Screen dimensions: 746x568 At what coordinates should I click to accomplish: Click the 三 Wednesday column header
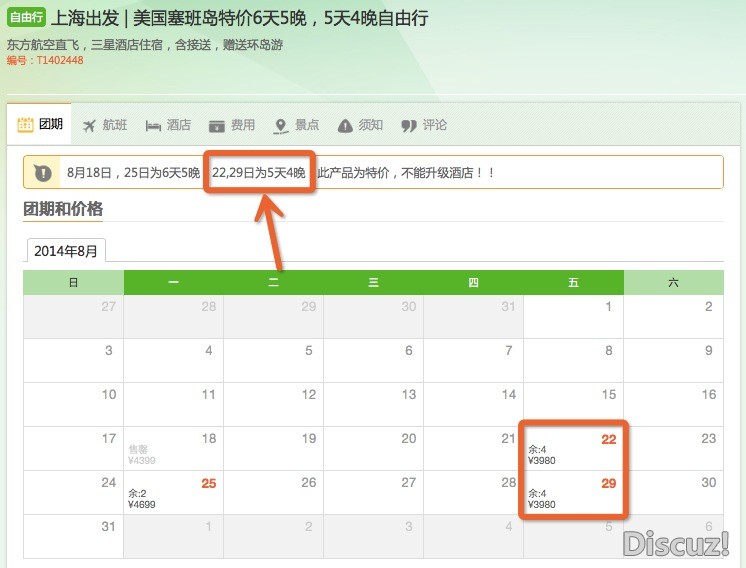point(373,283)
